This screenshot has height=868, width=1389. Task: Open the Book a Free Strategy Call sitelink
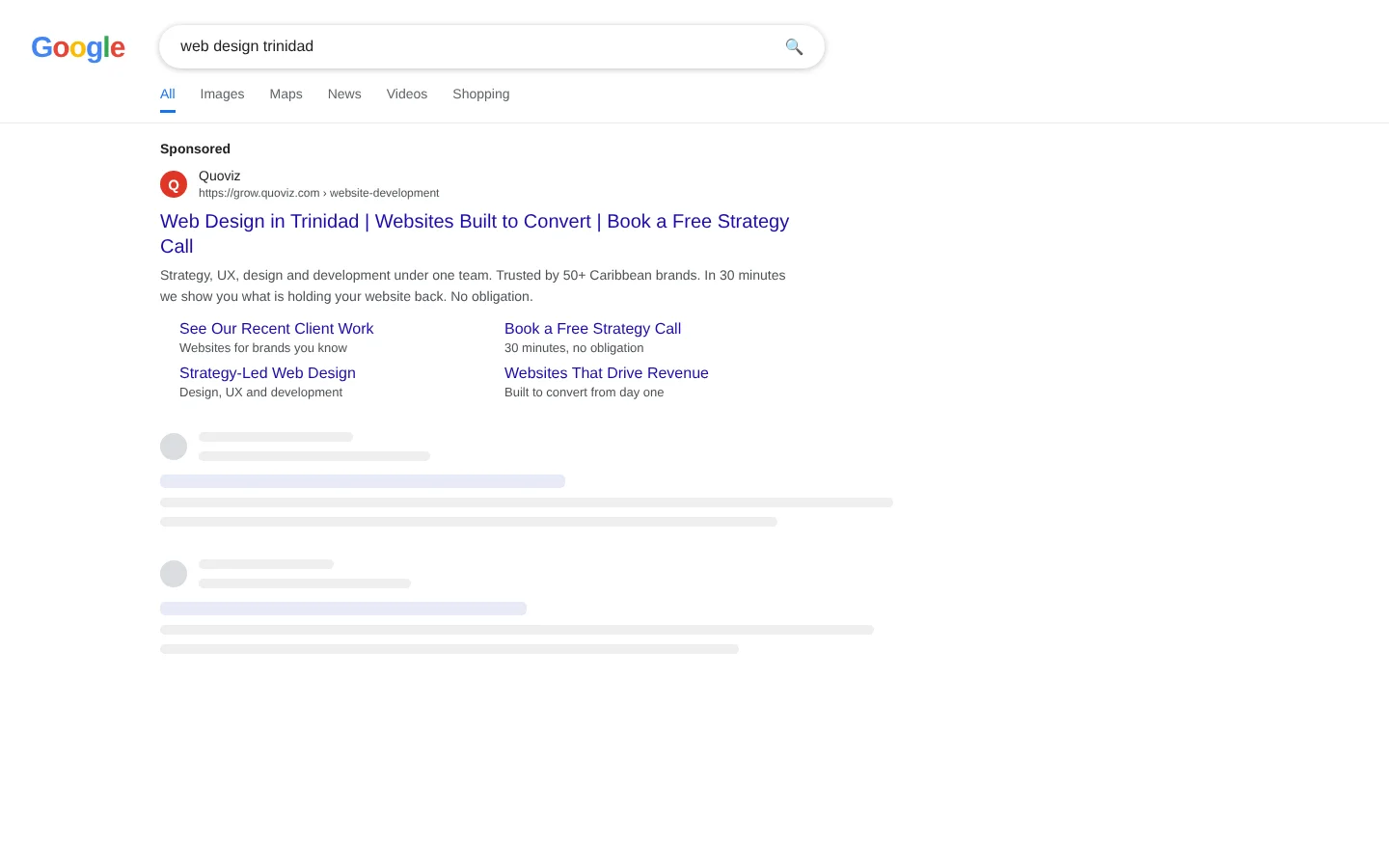(x=592, y=329)
